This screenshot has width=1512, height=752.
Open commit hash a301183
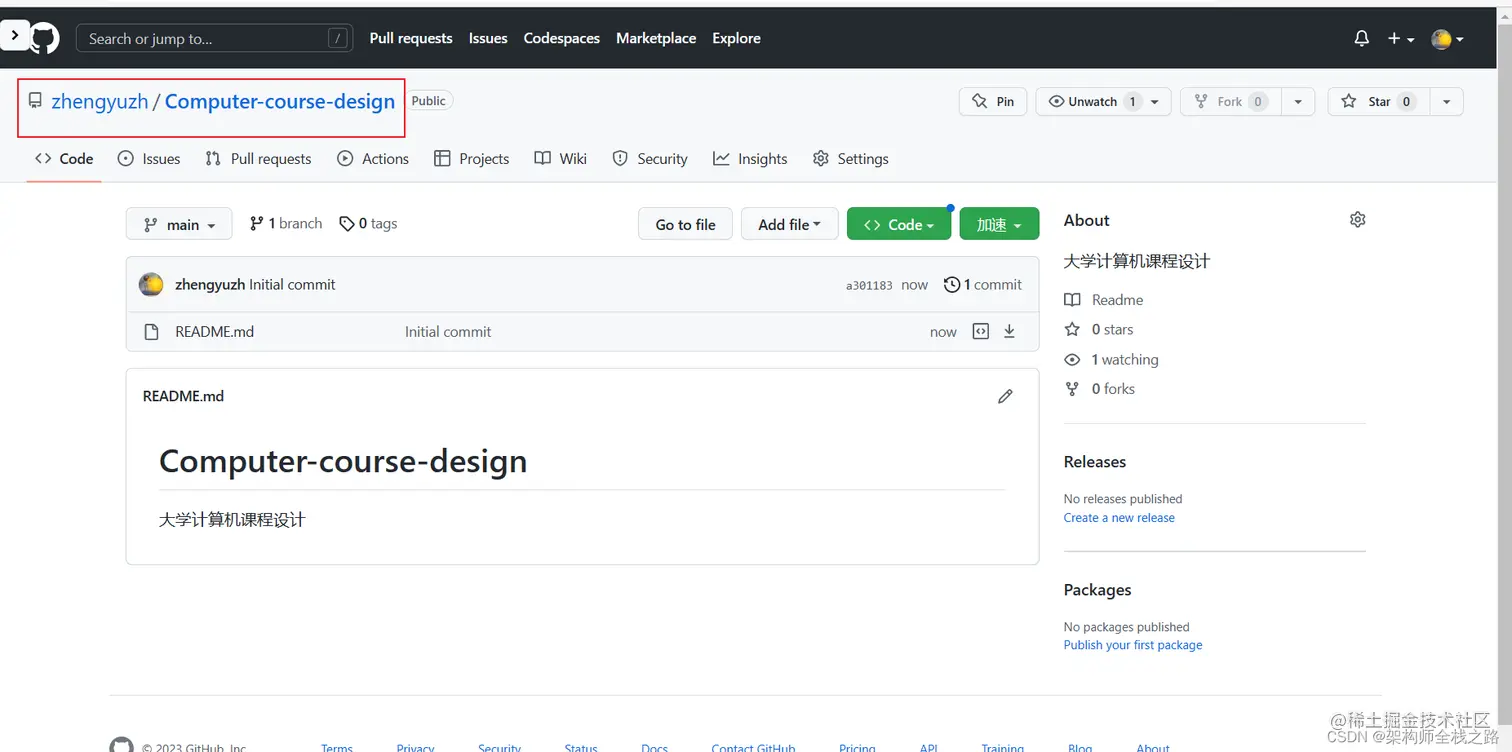point(869,285)
